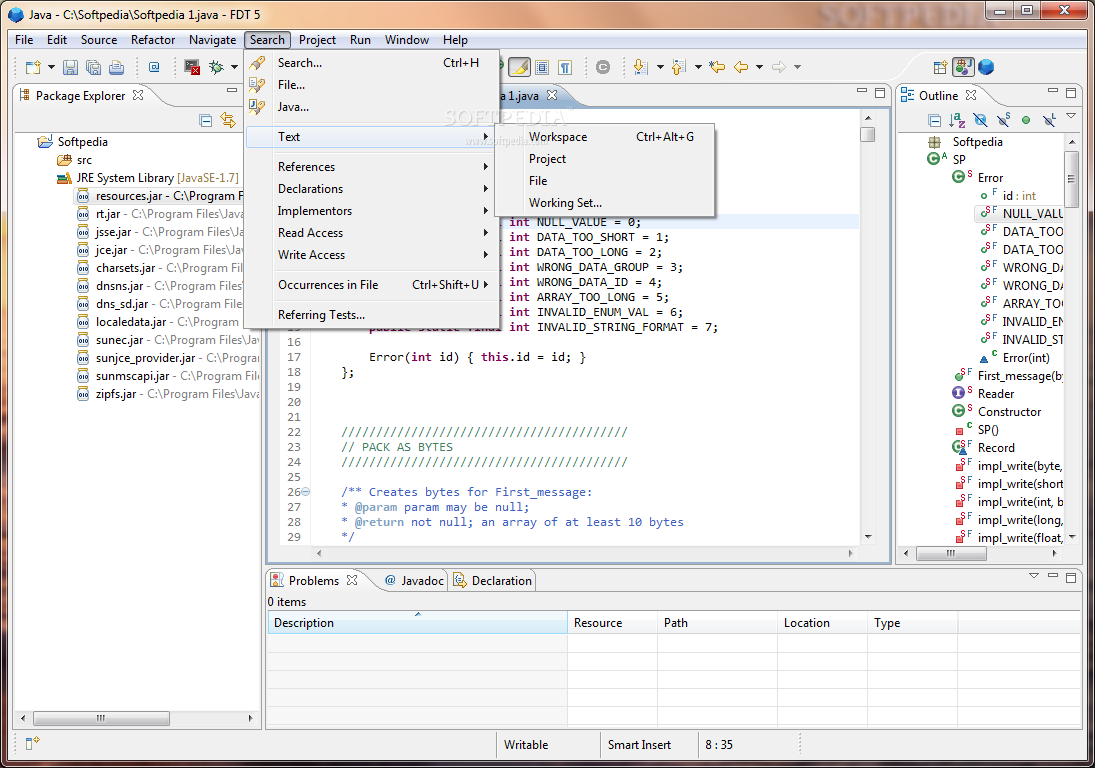Click the Last Edit Location icon
1095x768 pixels.
716,67
